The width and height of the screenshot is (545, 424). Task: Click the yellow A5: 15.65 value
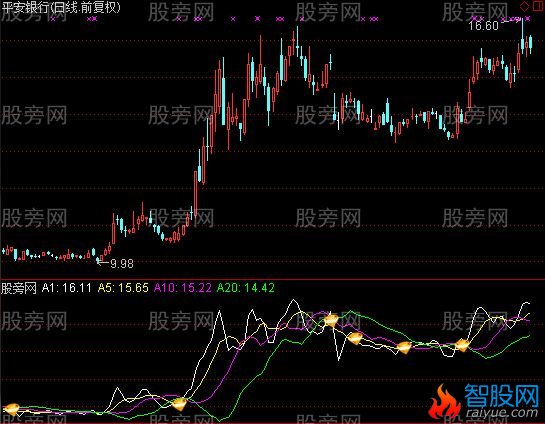(123, 288)
